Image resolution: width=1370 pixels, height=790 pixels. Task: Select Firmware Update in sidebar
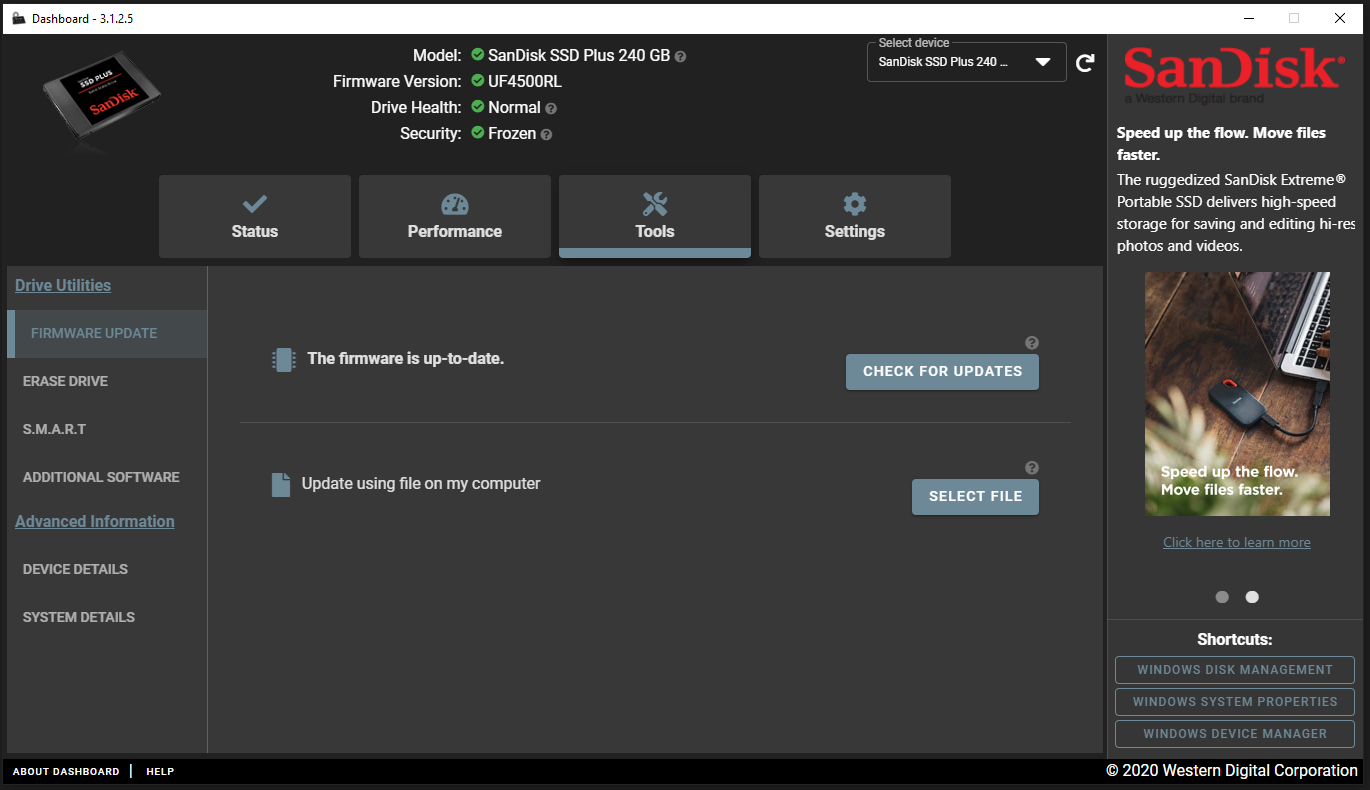click(x=107, y=333)
